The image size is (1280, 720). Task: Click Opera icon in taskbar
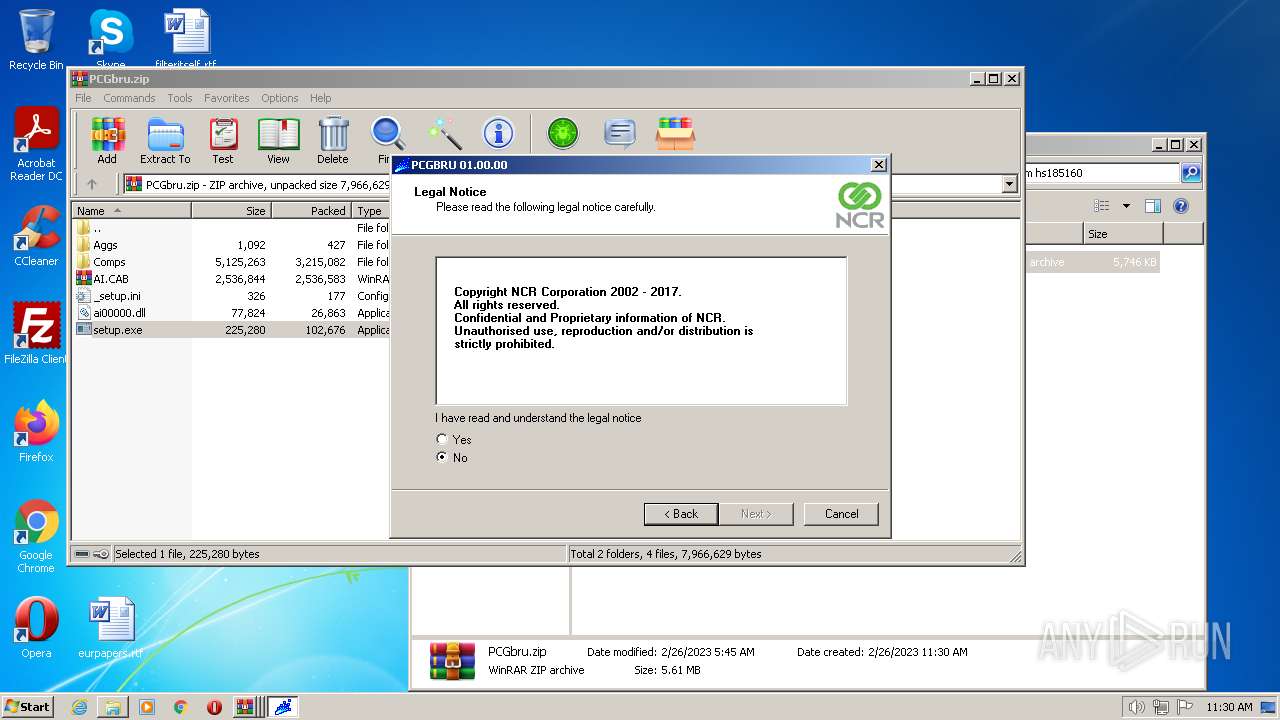[214, 707]
